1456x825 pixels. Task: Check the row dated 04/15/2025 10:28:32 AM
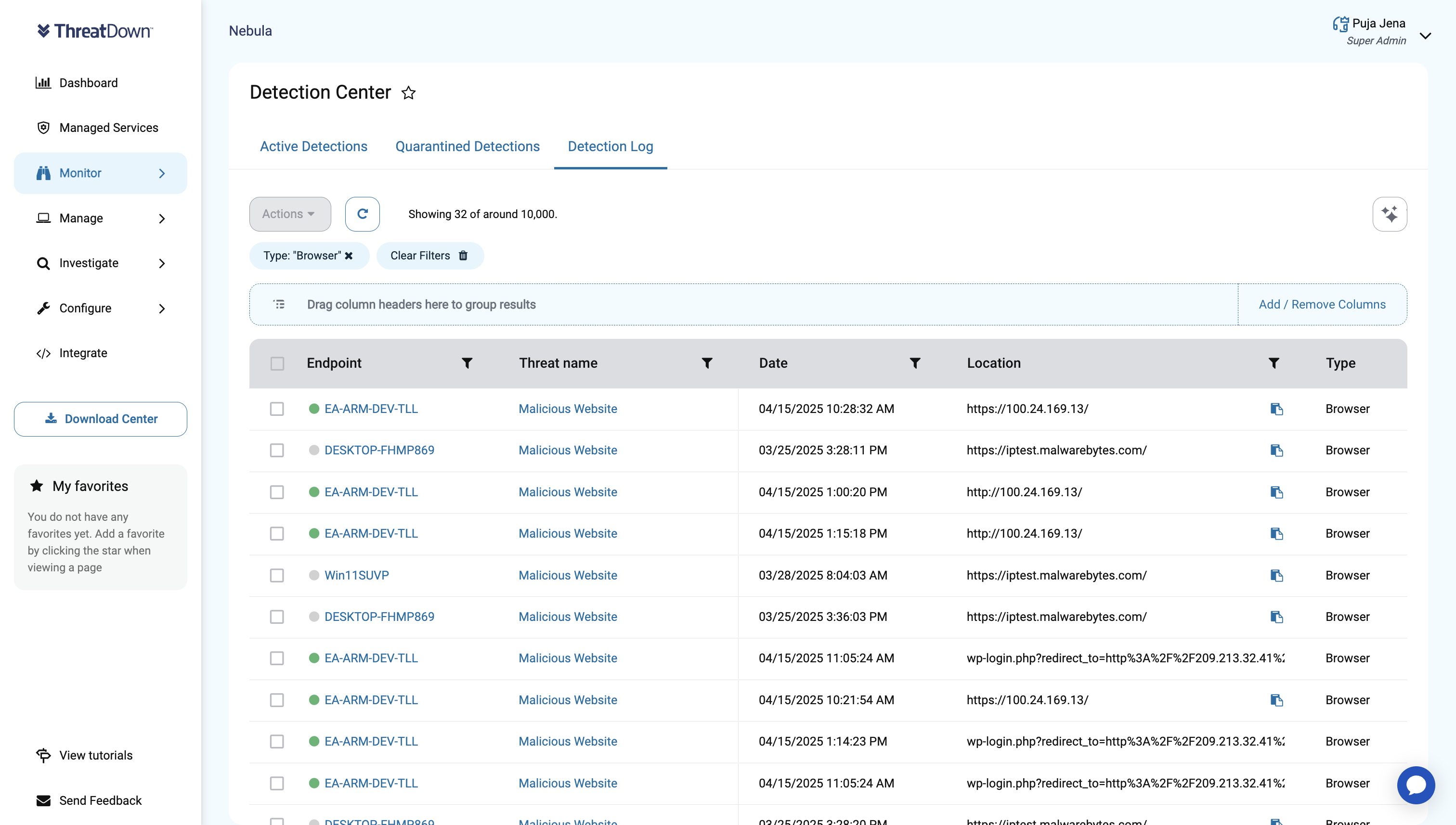[x=276, y=409]
